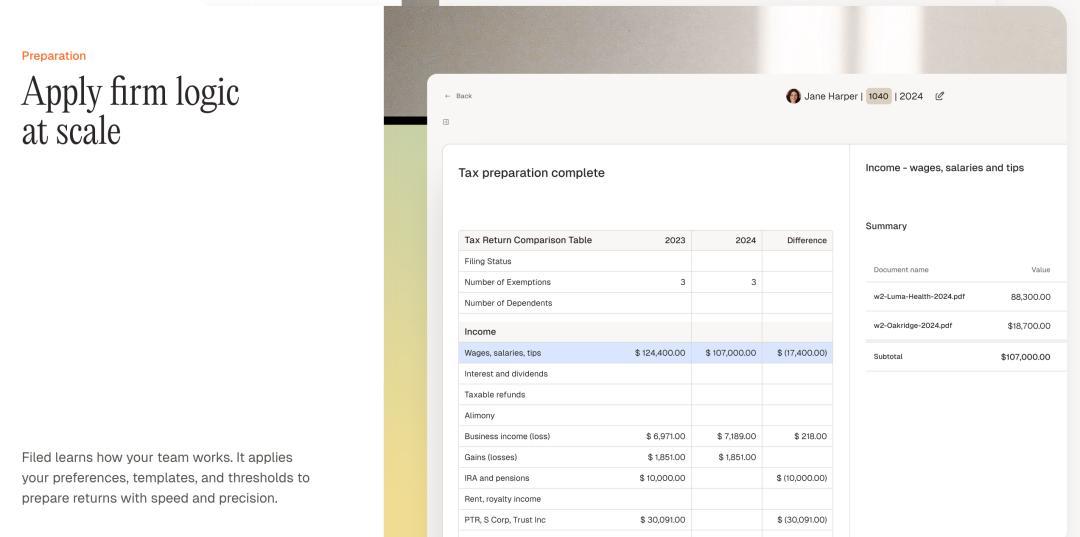The height and width of the screenshot is (537, 1080).
Task: Click the PTR, S Corp, Trust Inc row
Action: [505, 520]
